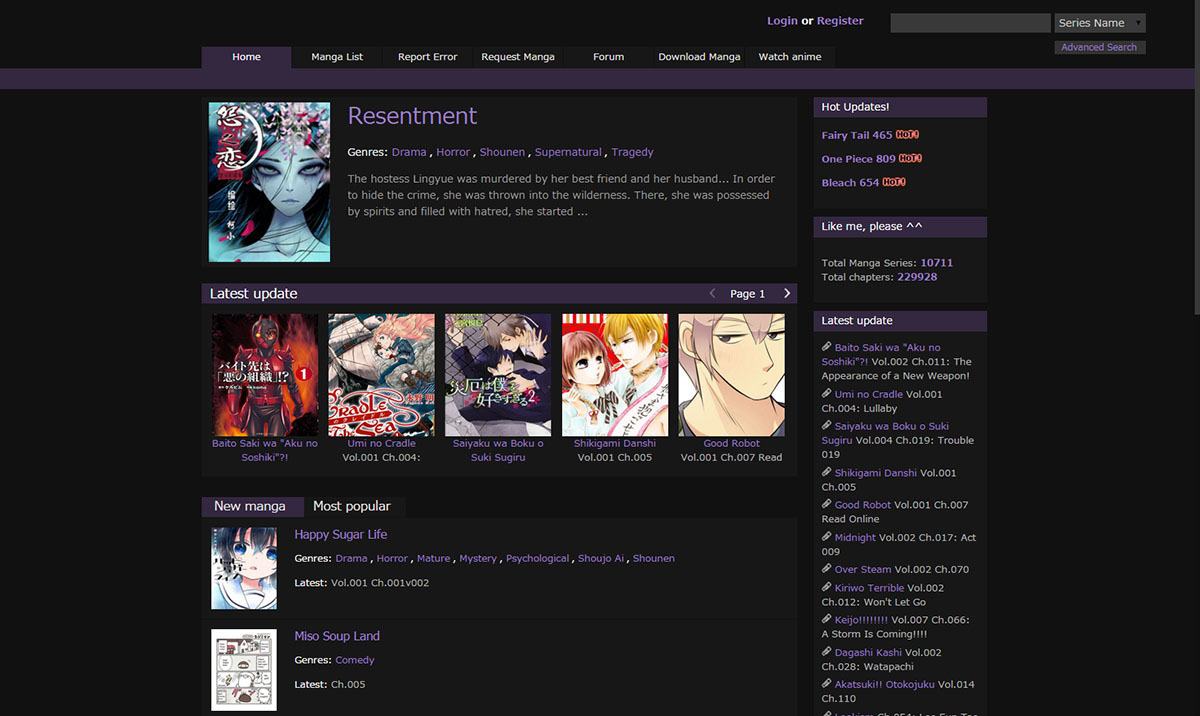This screenshot has height=716, width=1200.
Task: Click the paperclip icon beside Saiyaku wa Boku o Suki
Action: pyautogui.click(x=827, y=426)
